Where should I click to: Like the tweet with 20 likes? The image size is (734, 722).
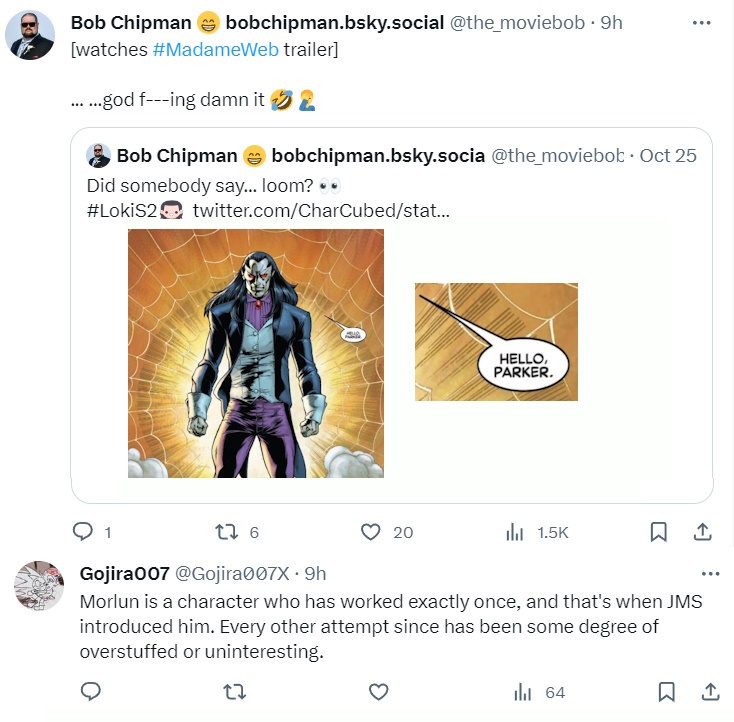point(371,532)
